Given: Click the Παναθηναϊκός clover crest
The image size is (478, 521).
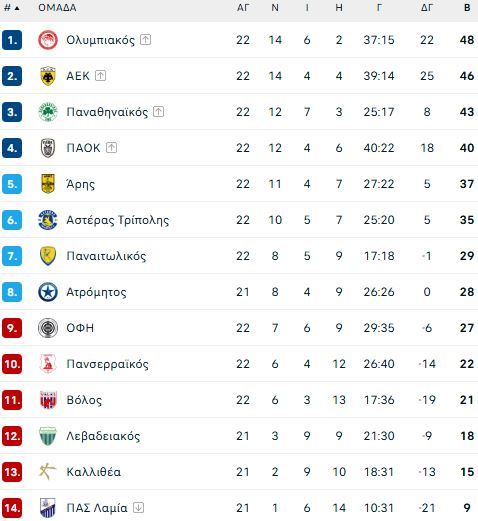Looking at the screenshot, I should click(48, 112).
